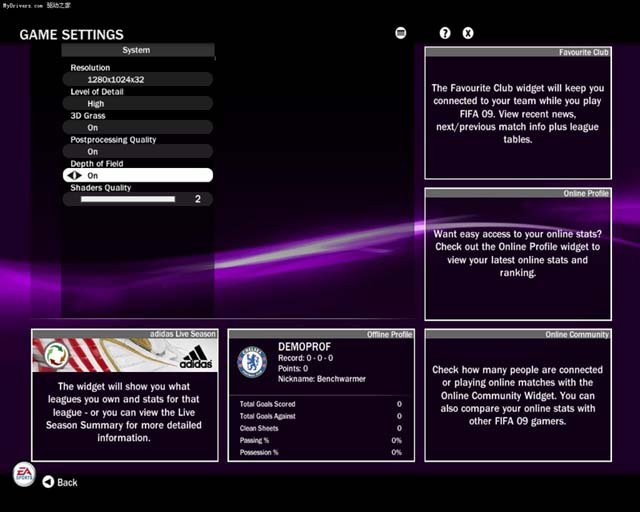Change Level of Detail High selector

point(138,103)
